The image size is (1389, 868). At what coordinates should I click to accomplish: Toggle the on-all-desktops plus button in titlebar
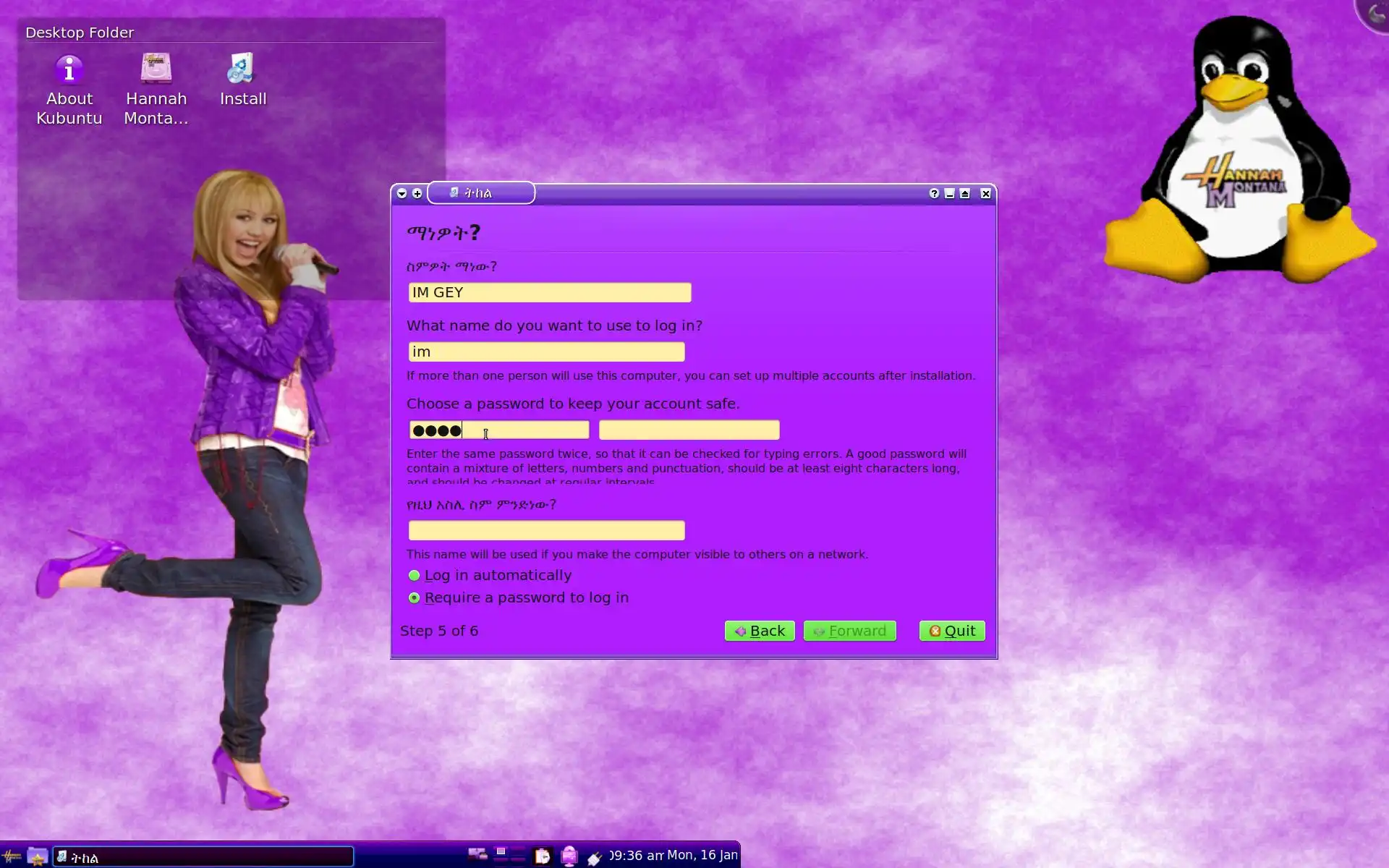[x=417, y=194]
